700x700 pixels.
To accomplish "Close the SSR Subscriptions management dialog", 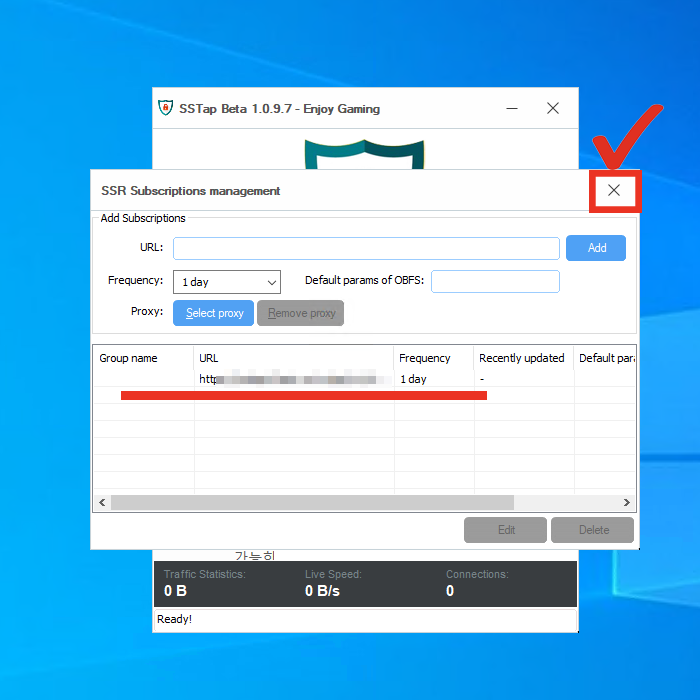I will [614, 191].
